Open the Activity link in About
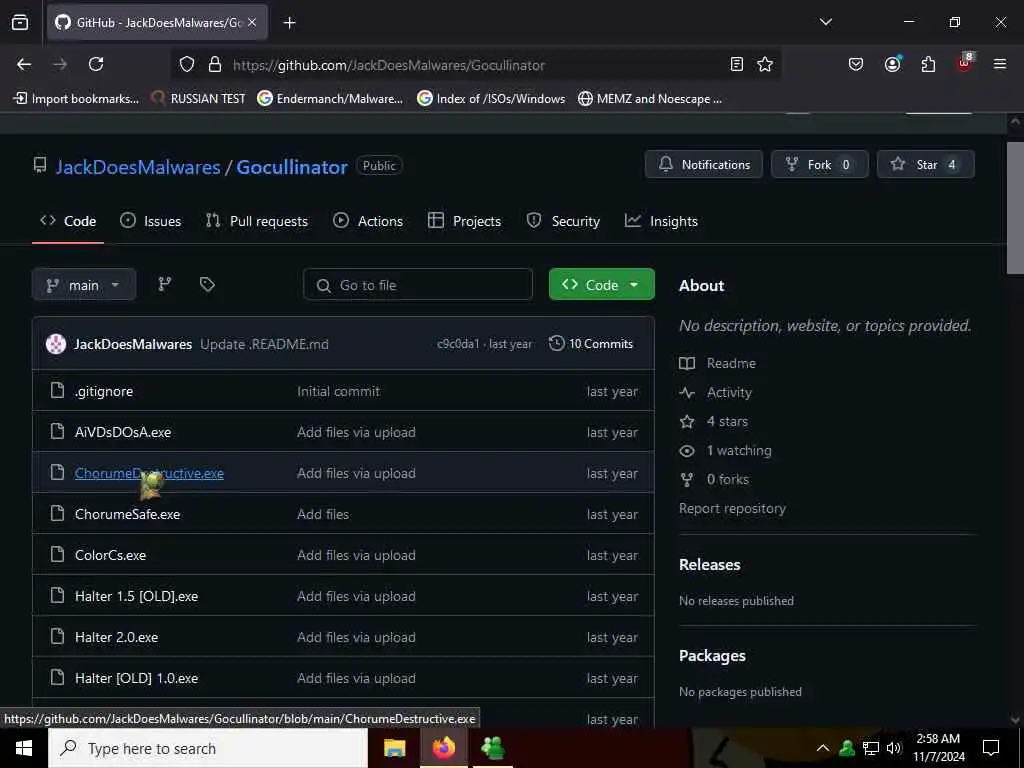The height and width of the screenshot is (768, 1024). point(716,392)
